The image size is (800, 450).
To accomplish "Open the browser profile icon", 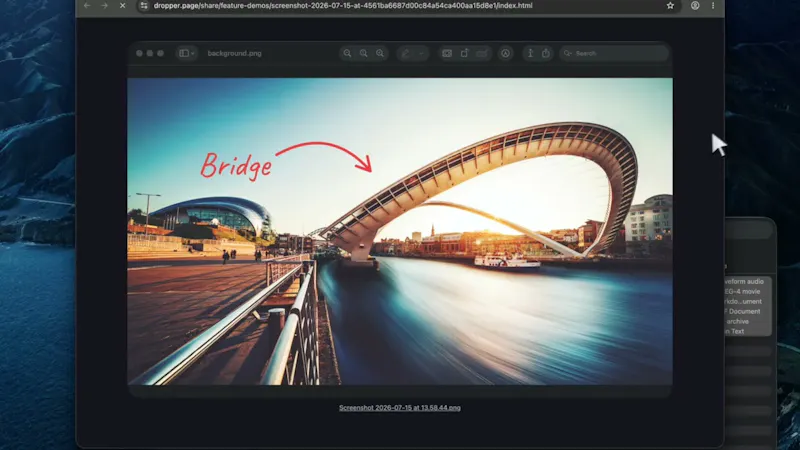I will (x=695, y=6).
